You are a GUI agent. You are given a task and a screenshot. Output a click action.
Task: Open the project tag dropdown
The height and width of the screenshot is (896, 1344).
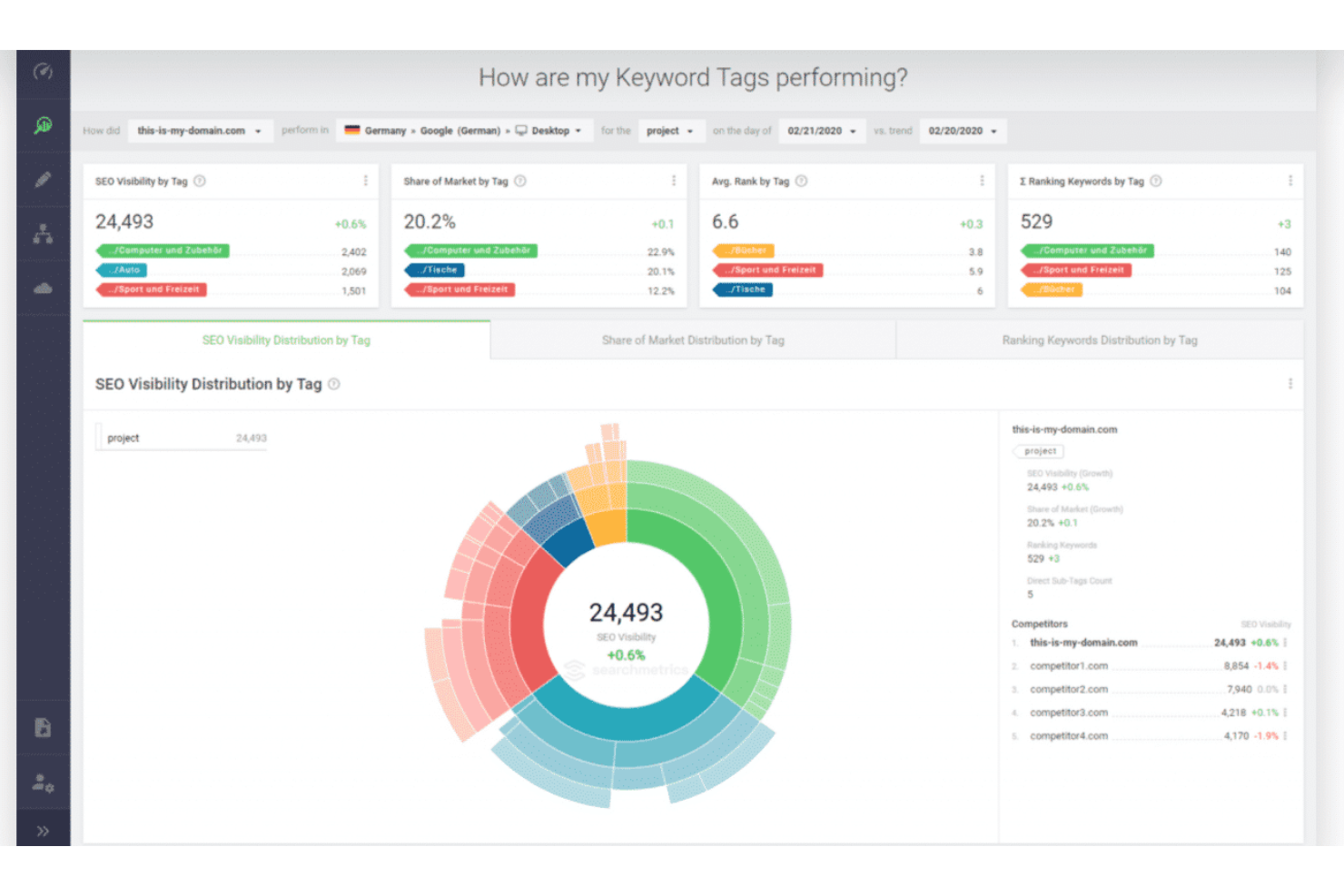671,131
